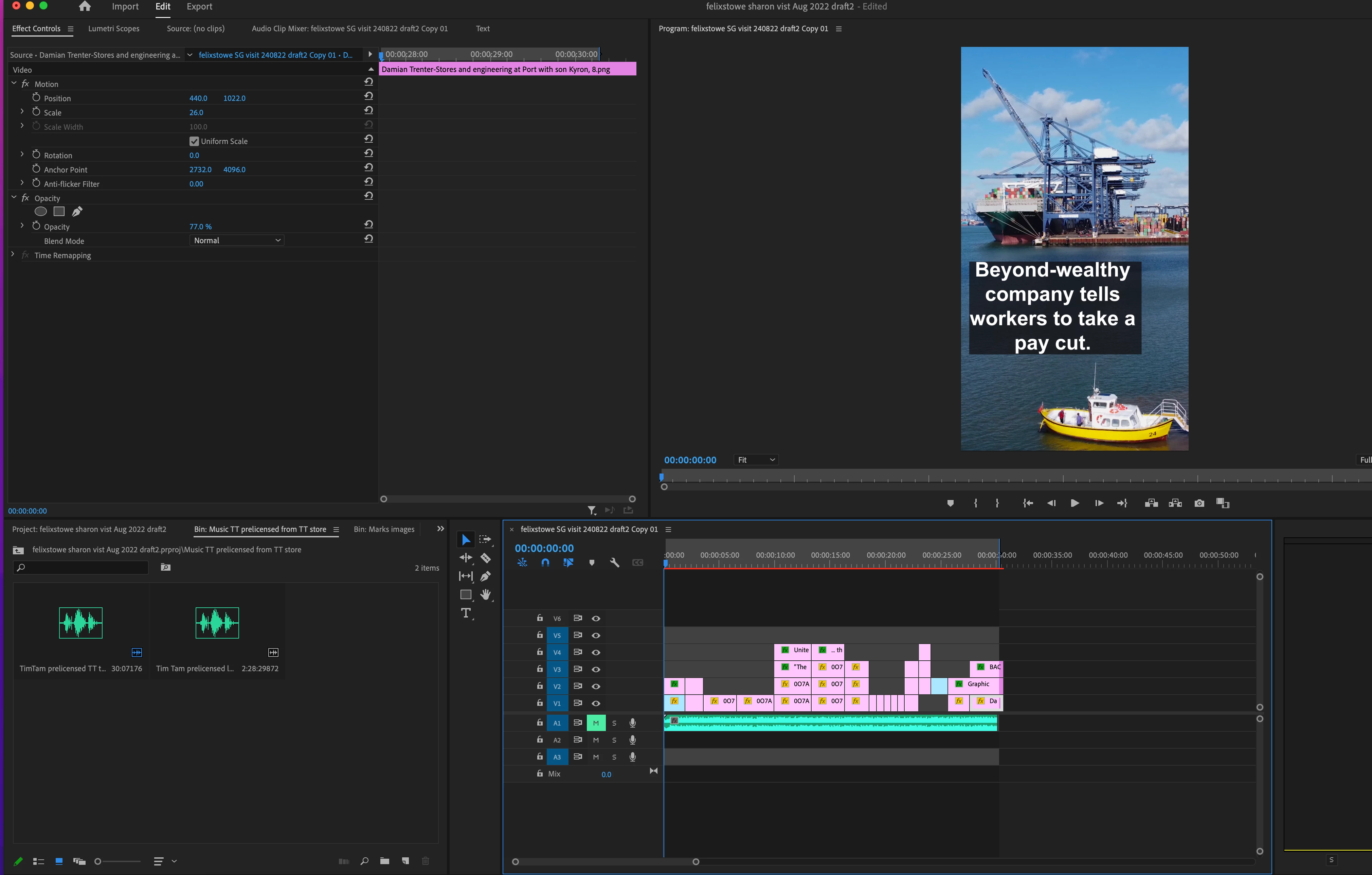Click the Export Frame camera icon
The width and height of the screenshot is (1372, 875).
pos(1199,503)
